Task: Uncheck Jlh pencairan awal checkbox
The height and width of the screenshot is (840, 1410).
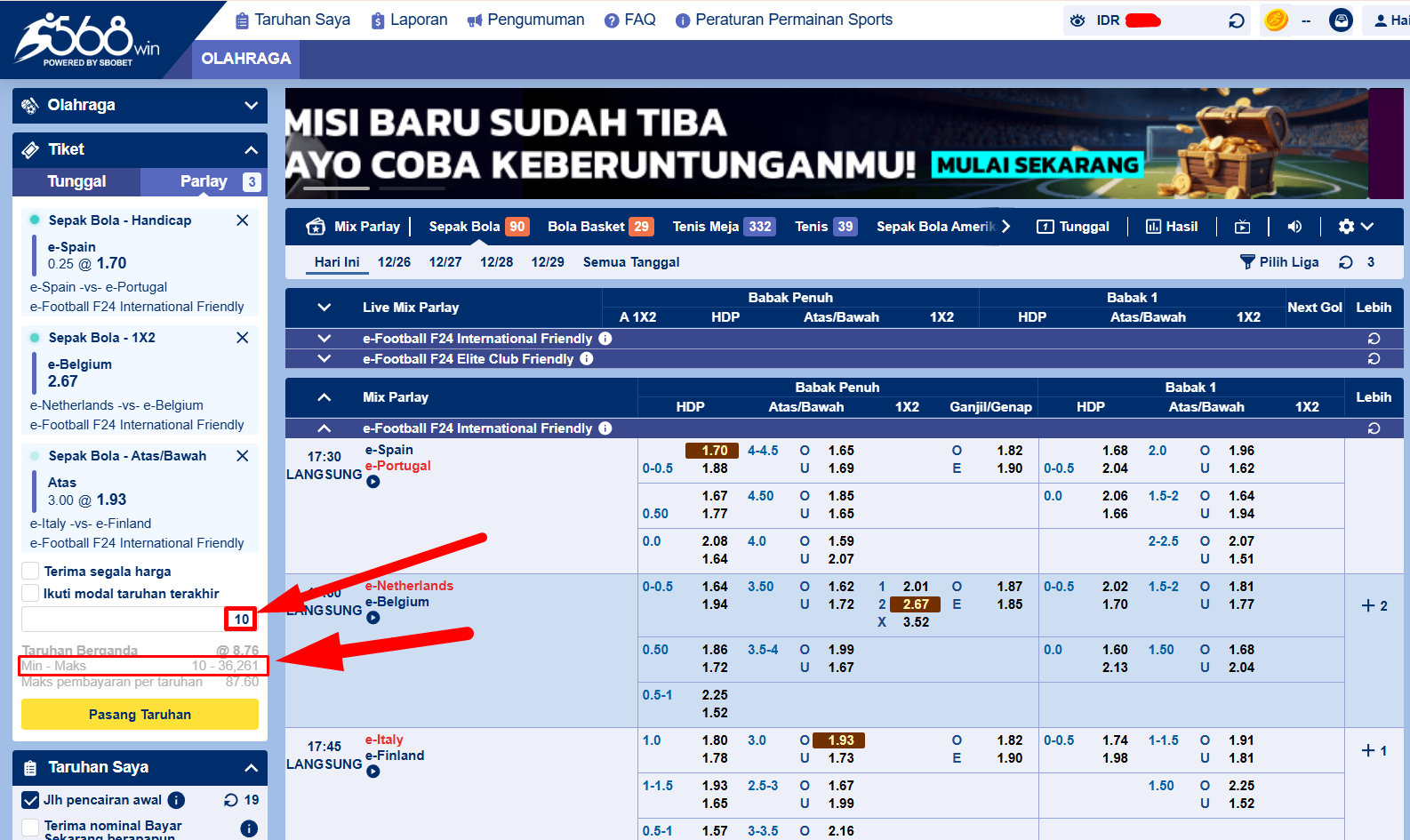Action: (30, 800)
